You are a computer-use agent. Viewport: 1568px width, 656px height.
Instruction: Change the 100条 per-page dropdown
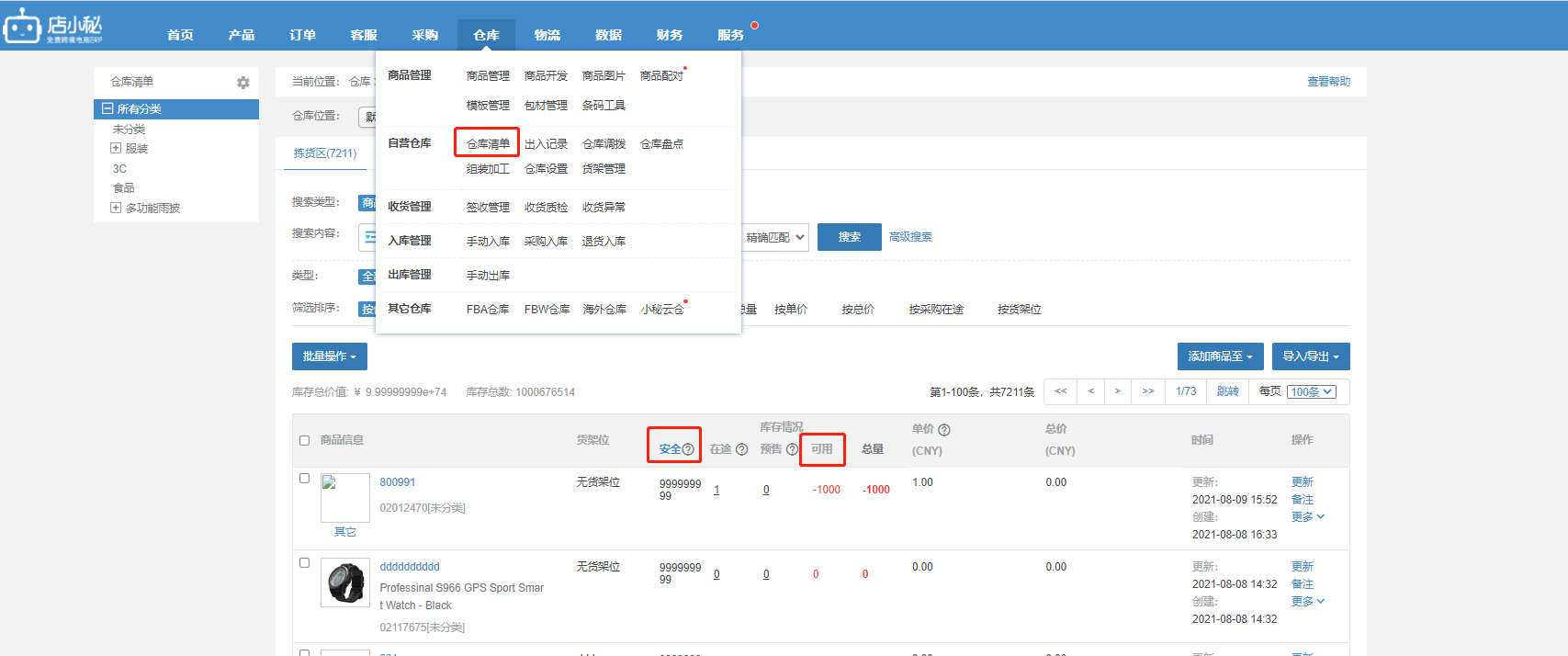[x=1312, y=391]
